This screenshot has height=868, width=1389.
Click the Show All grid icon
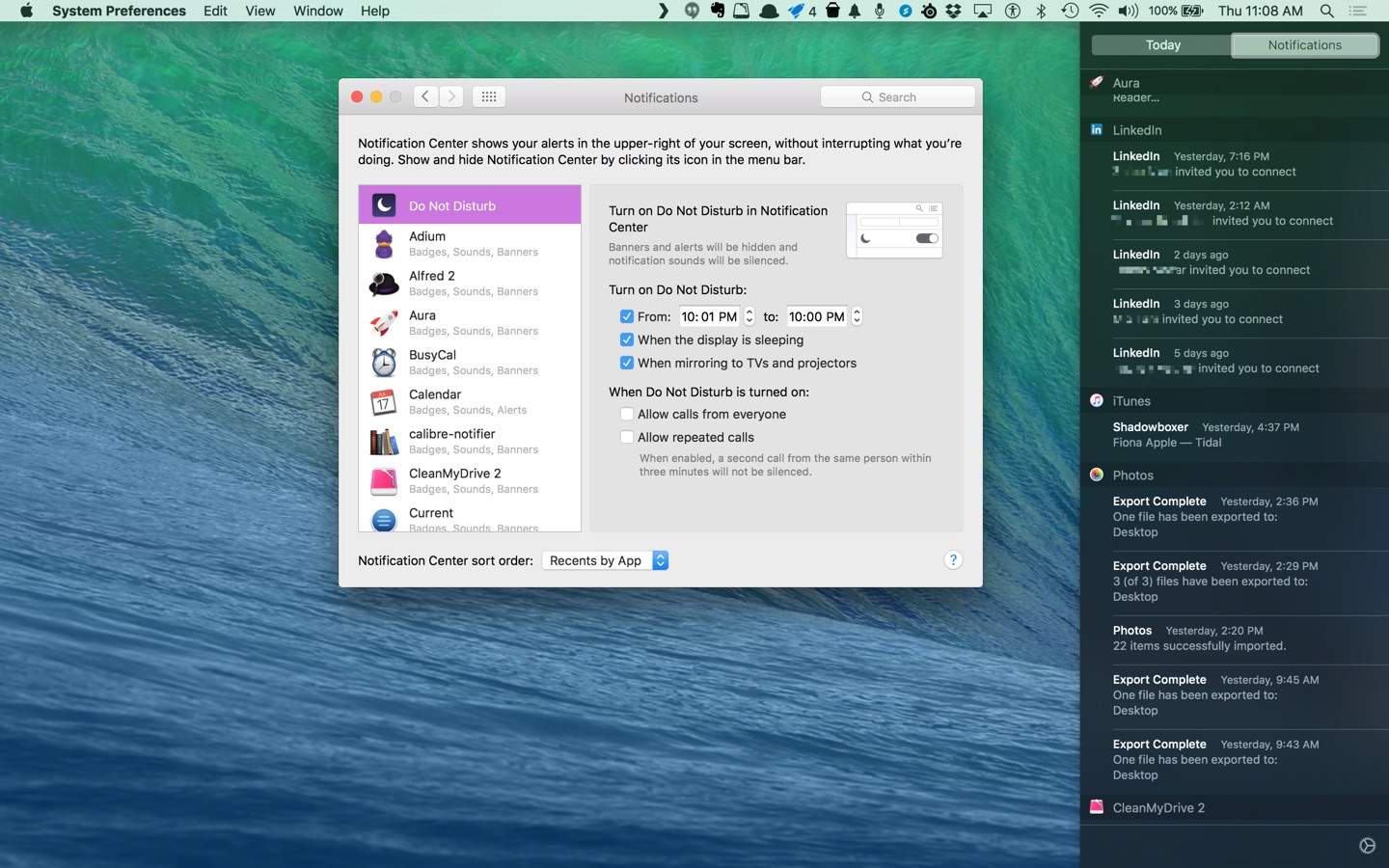tap(488, 96)
